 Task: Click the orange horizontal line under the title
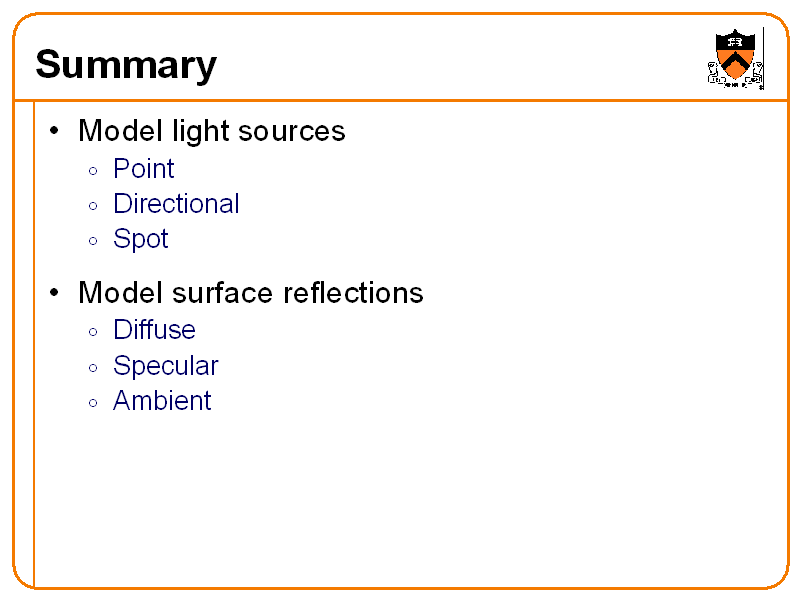coord(400,100)
